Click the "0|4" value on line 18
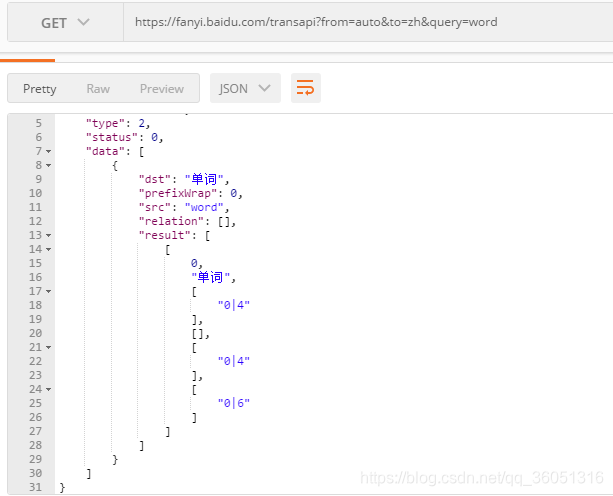Screen dimensions: 613x496 (234, 305)
